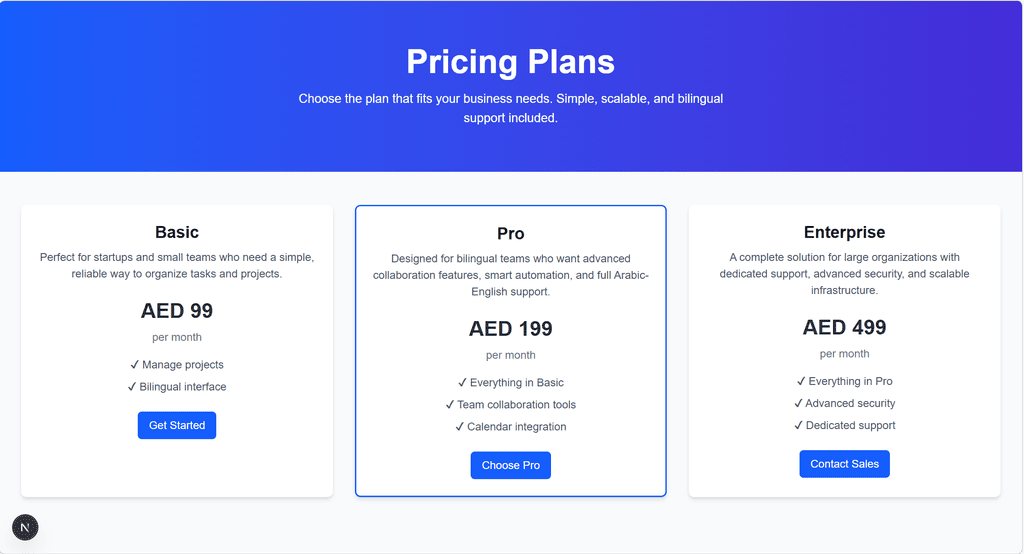Click the Calendar integration checkmark
Viewport: 1024px width, 554px height.
coord(460,427)
